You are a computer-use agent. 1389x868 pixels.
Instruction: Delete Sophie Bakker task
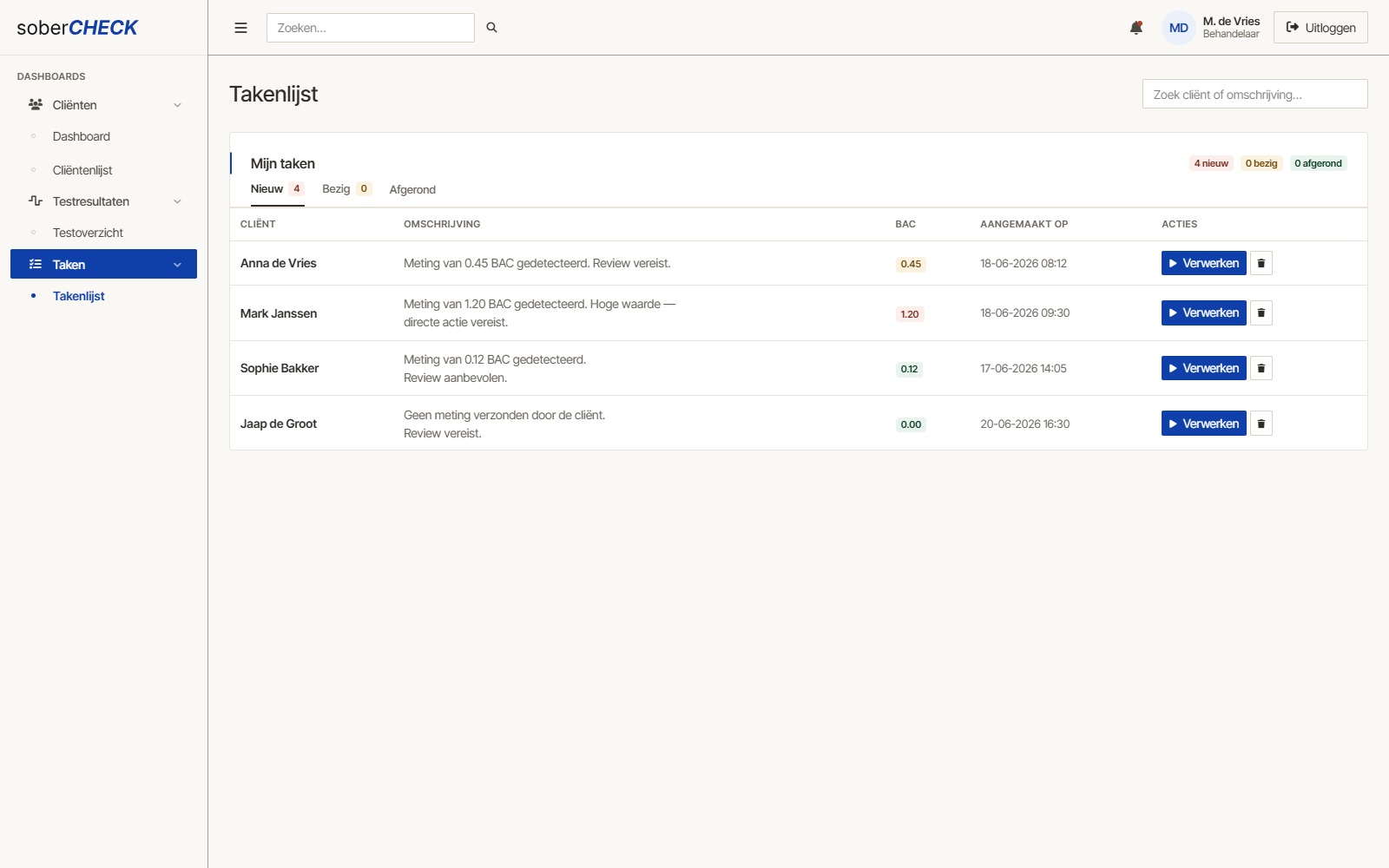pos(1261,368)
